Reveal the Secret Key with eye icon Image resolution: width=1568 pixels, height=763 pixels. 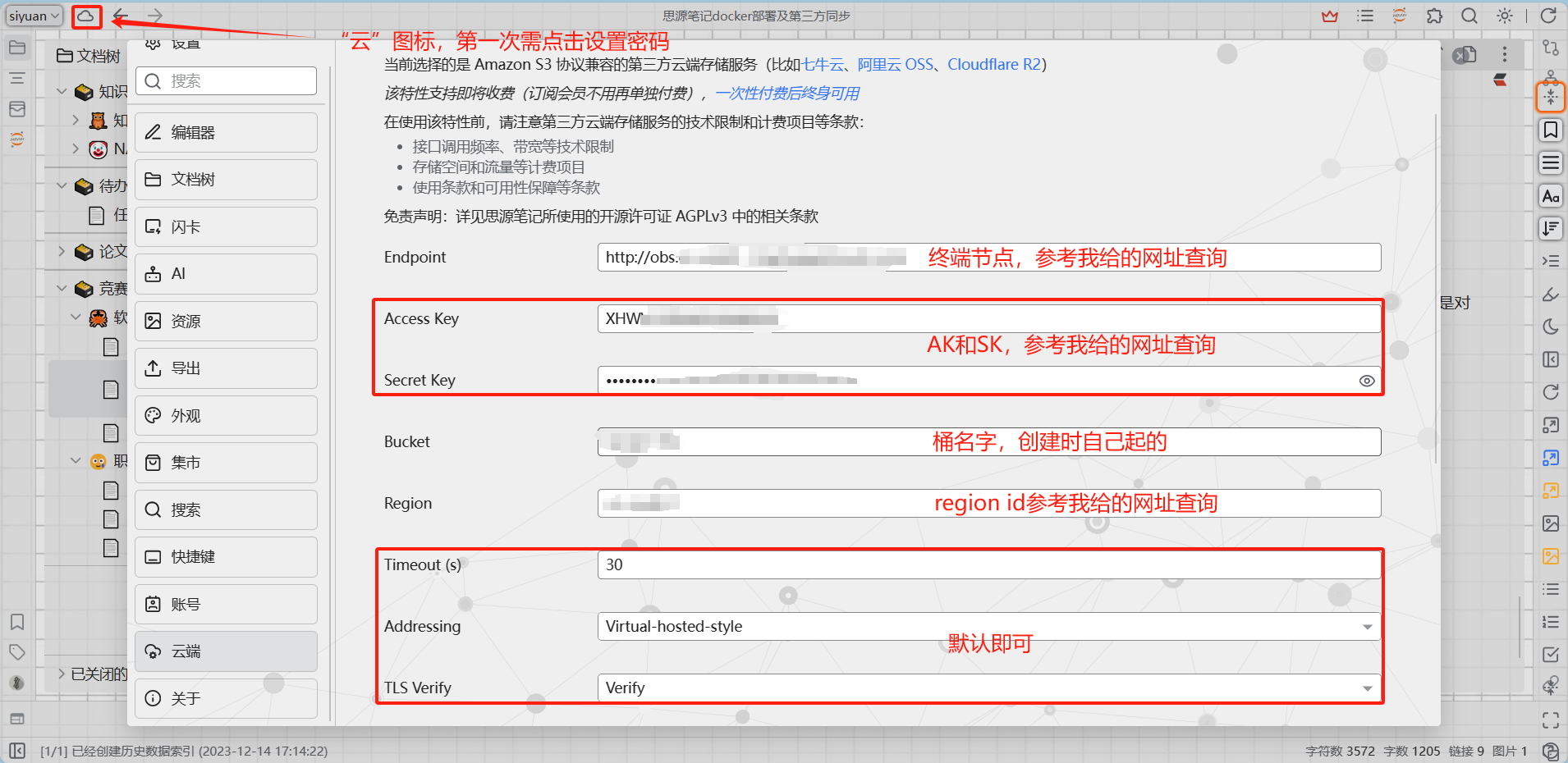tap(1367, 381)
